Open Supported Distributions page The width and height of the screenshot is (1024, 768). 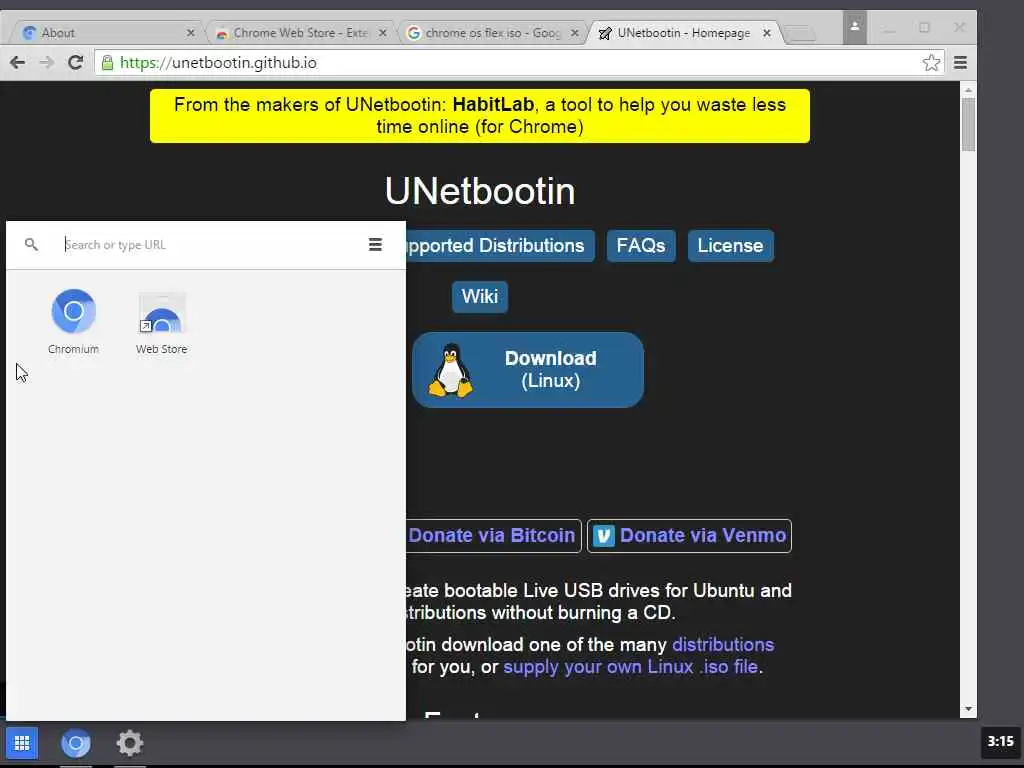pos(500,246)
